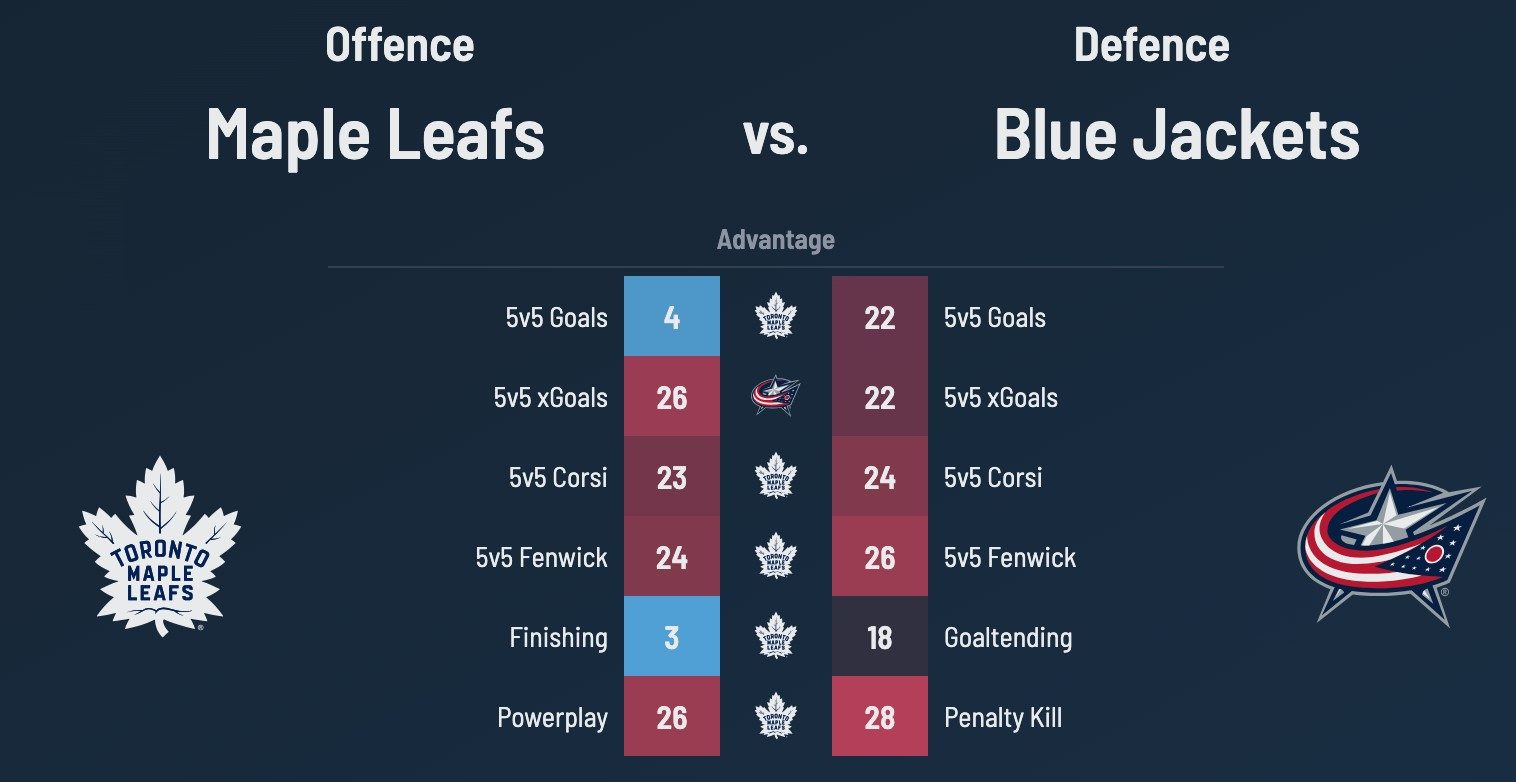Click the Powerplay row label
The image size is (1516, 782).
(x=552, y=718)
